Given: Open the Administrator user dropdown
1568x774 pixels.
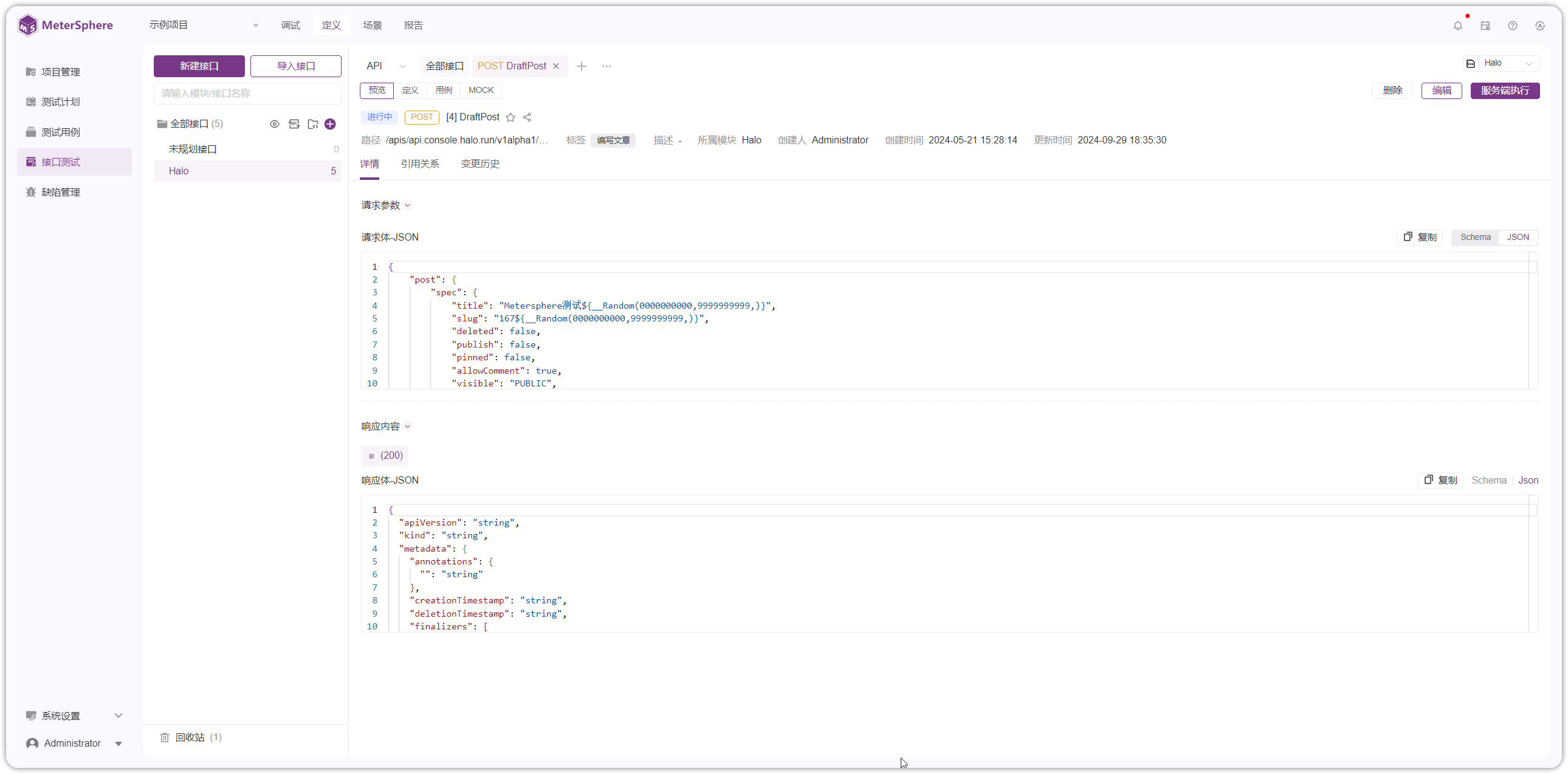Looking at the screenshot, I should pos(74,744).
